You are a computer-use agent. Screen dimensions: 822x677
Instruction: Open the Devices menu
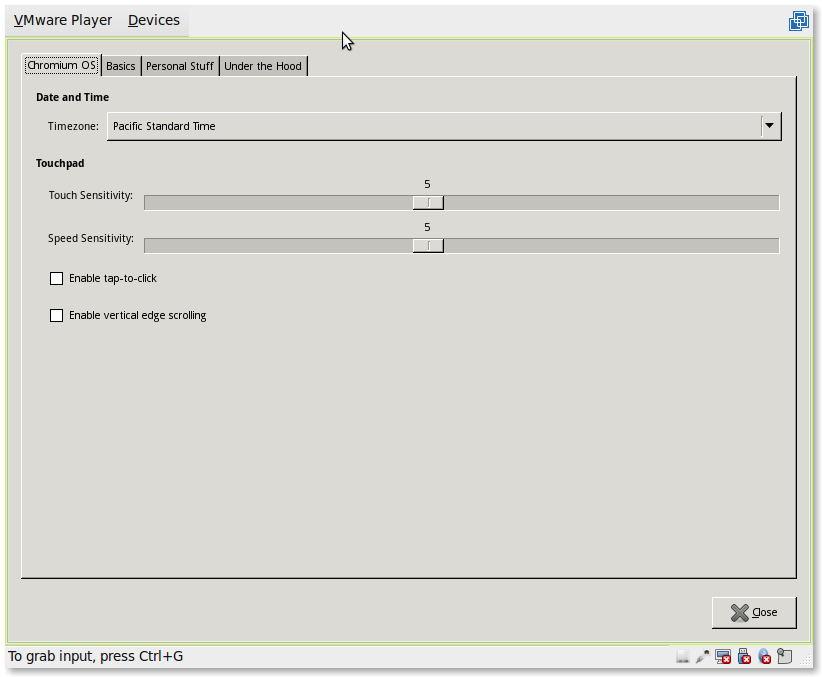(154, 20)
